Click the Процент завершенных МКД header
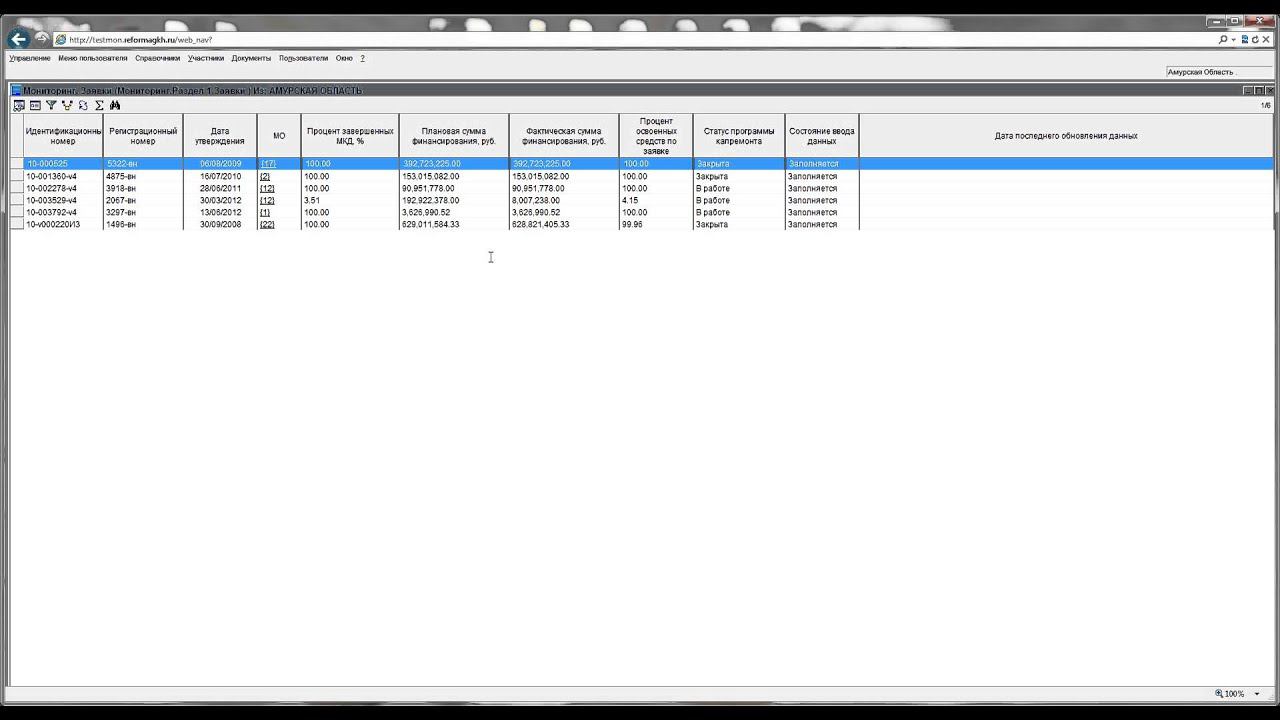 350,136
